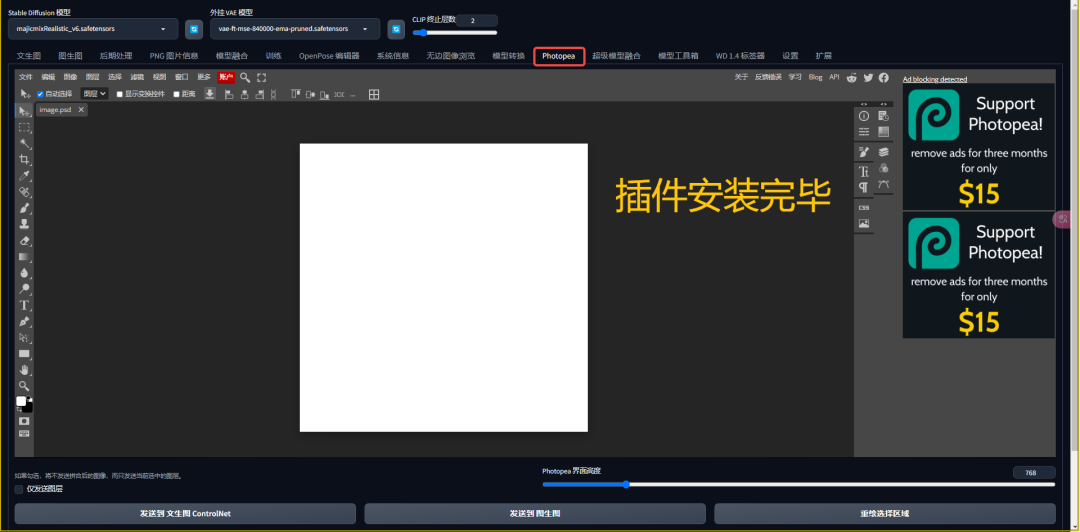
Task: Select the Zoom tool in left toolbar
Action: (x=24, y=386)
